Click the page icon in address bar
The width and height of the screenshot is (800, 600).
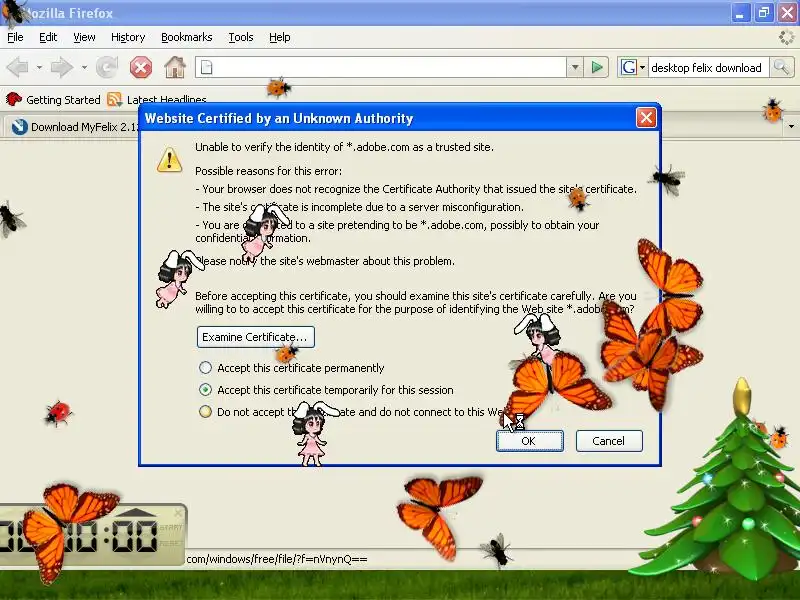coord(207,67)
